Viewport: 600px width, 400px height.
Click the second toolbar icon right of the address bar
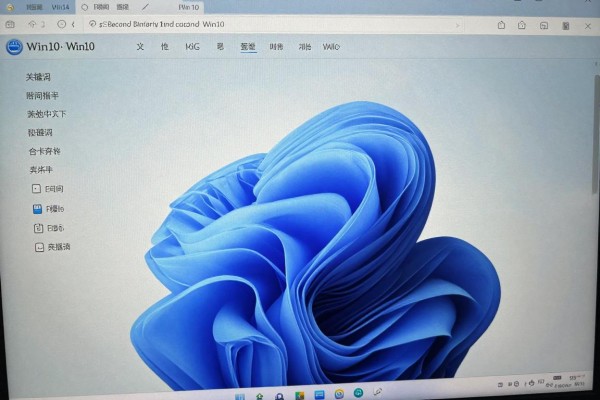522,25
